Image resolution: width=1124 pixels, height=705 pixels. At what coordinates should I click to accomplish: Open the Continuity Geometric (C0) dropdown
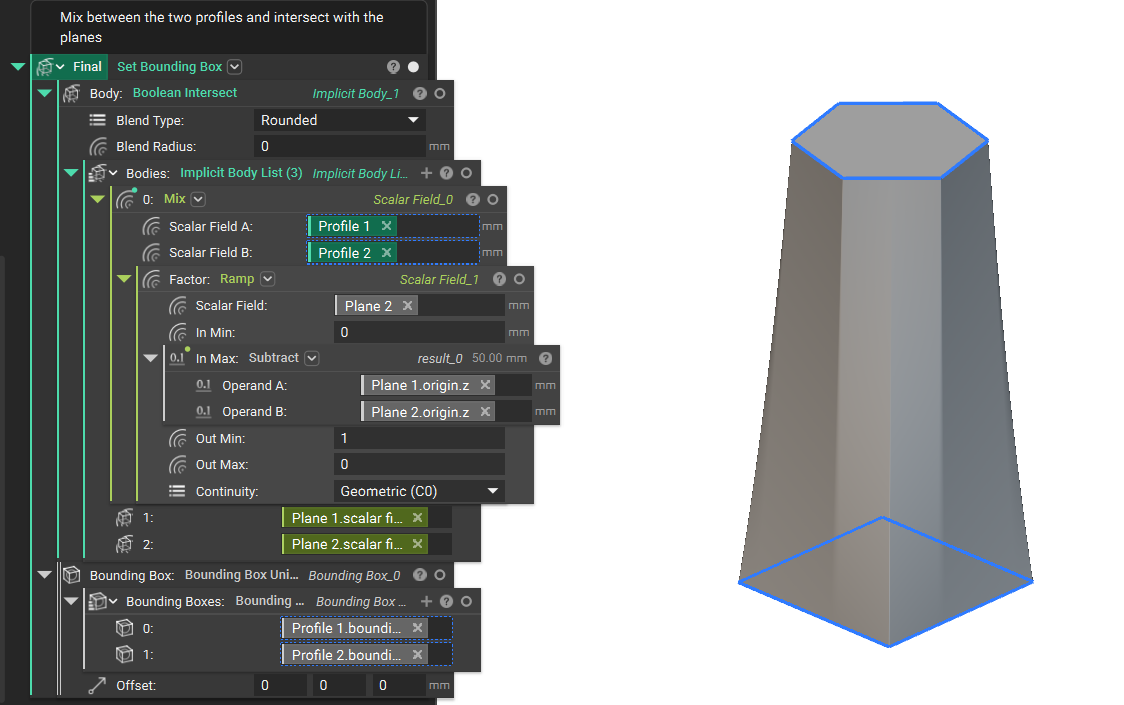(419, 491)
